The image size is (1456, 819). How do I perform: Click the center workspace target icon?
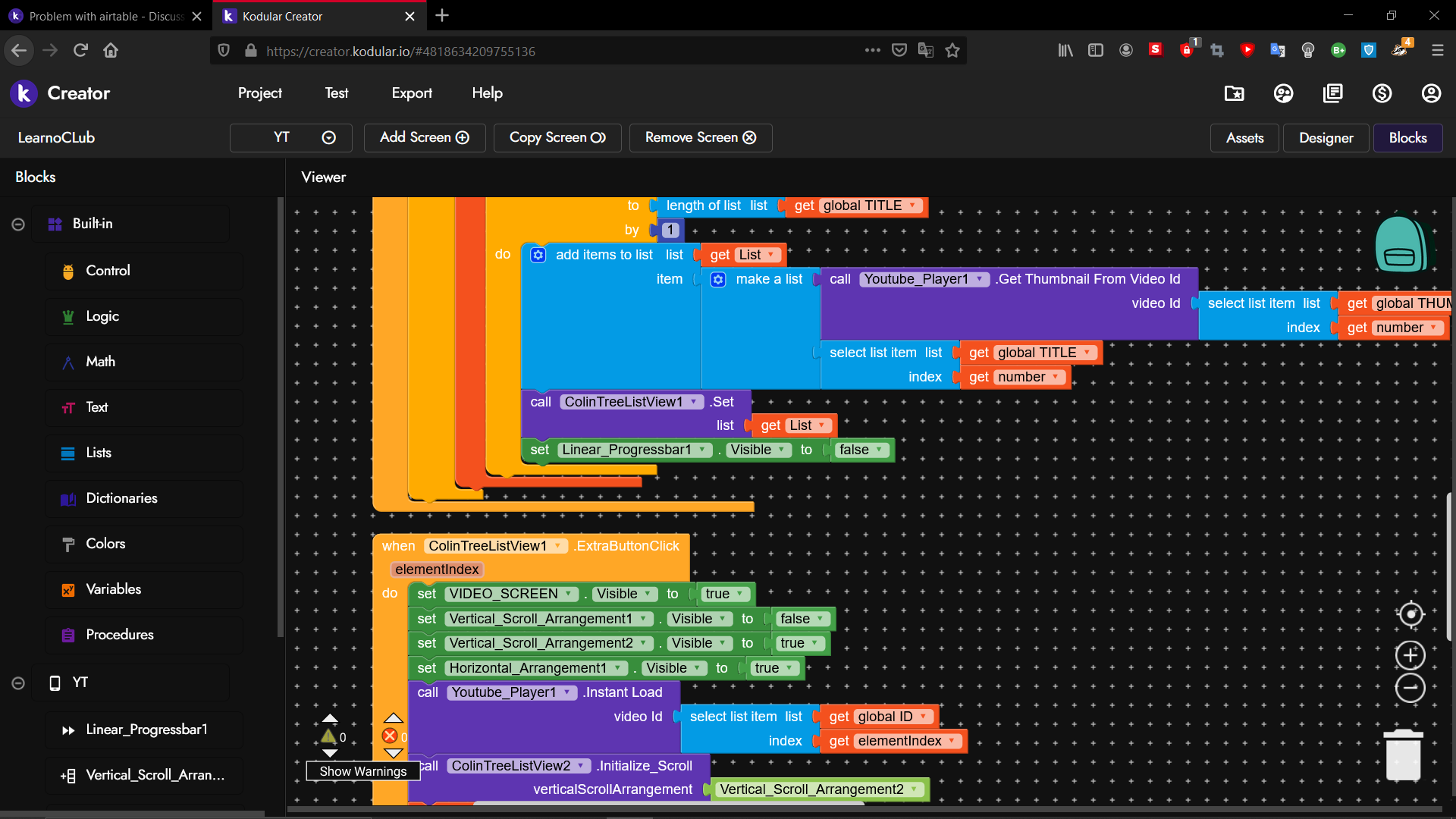[1410, 614]
